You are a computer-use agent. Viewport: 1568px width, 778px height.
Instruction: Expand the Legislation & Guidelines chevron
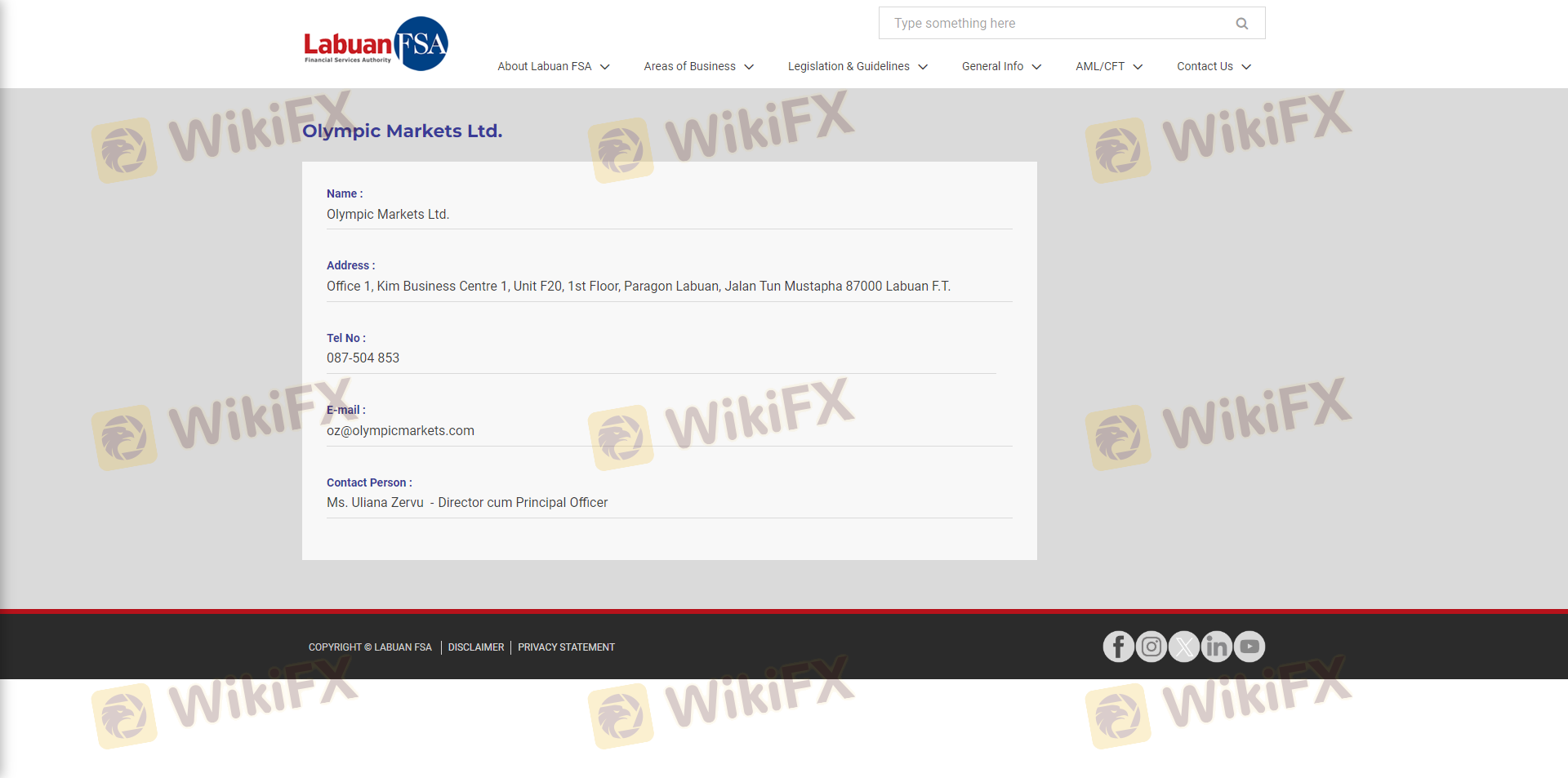tap(923, 67)
